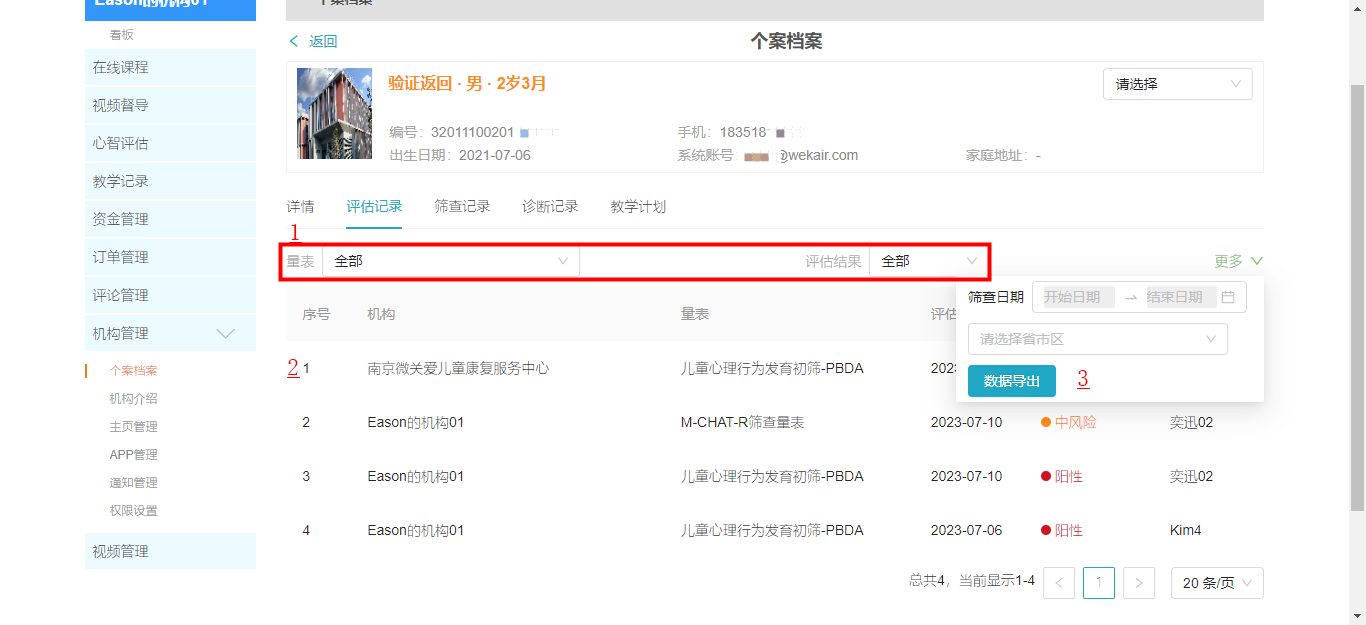Switch to the 评估记录 tab
Image resolution: width=1366 pixels, height=625 pixels.
pyautogui.click(x=374, y=207)
